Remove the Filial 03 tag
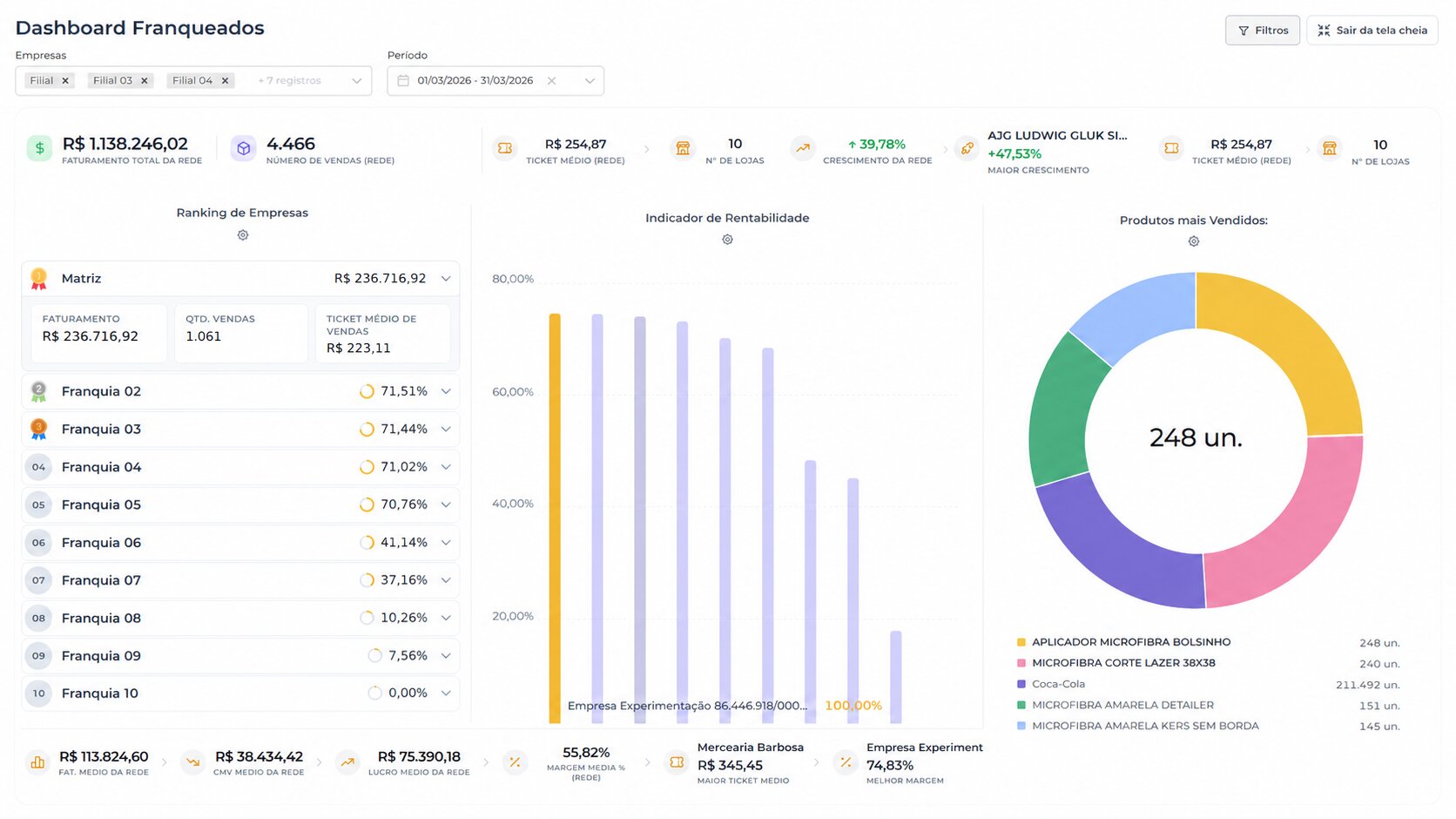This screenshot has height=819, width=1456. click(x=145, y=81)
